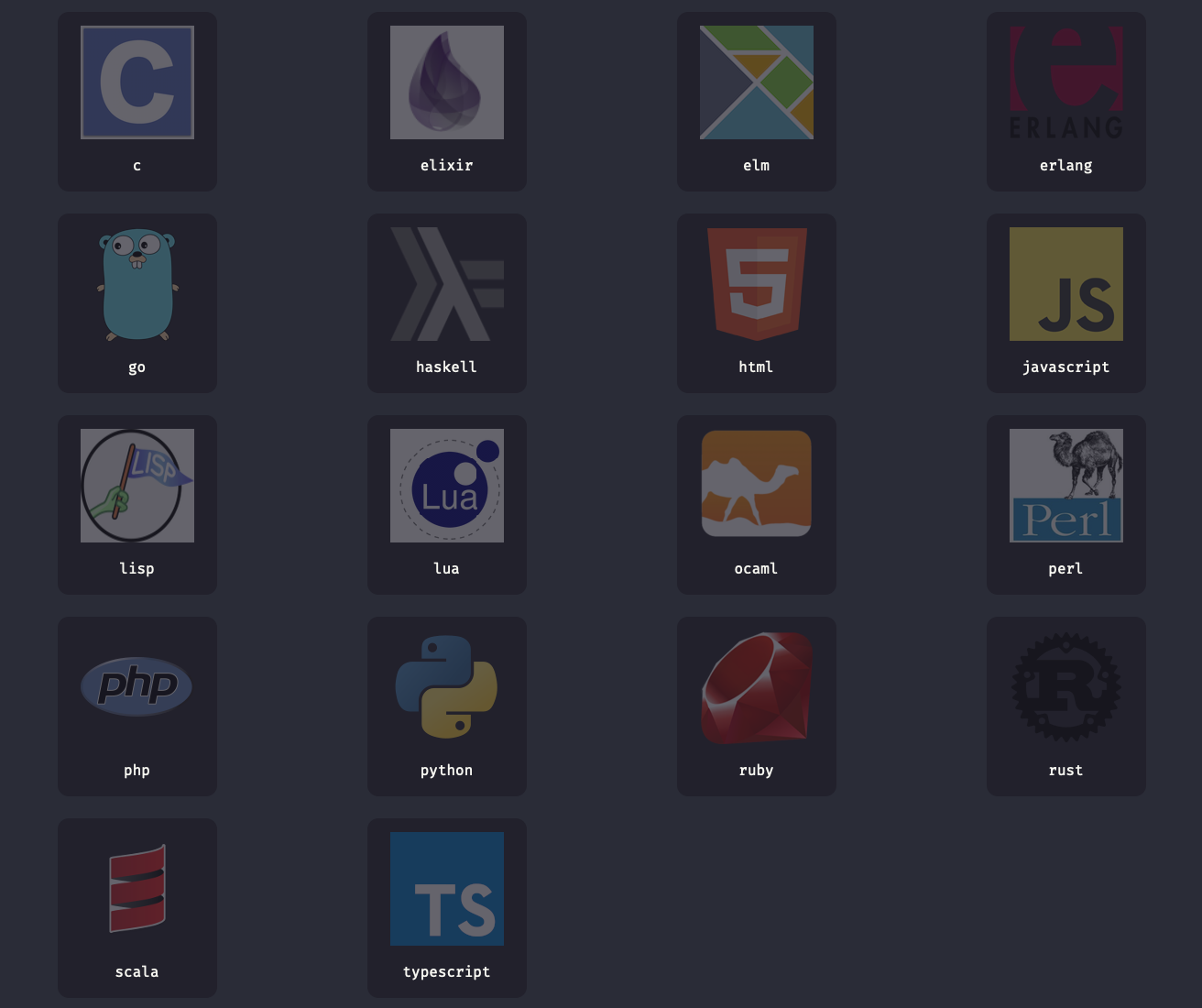
Task: Click the Scala red spiral logo
Action: [137, 888]
